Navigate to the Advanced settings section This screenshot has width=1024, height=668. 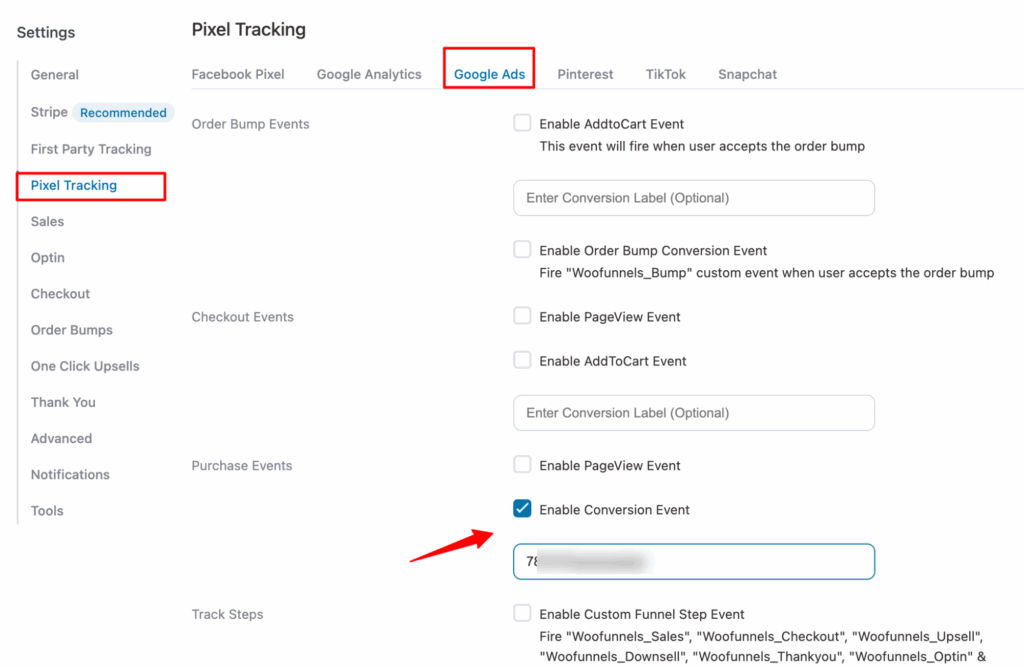click(x=61, y=438)
